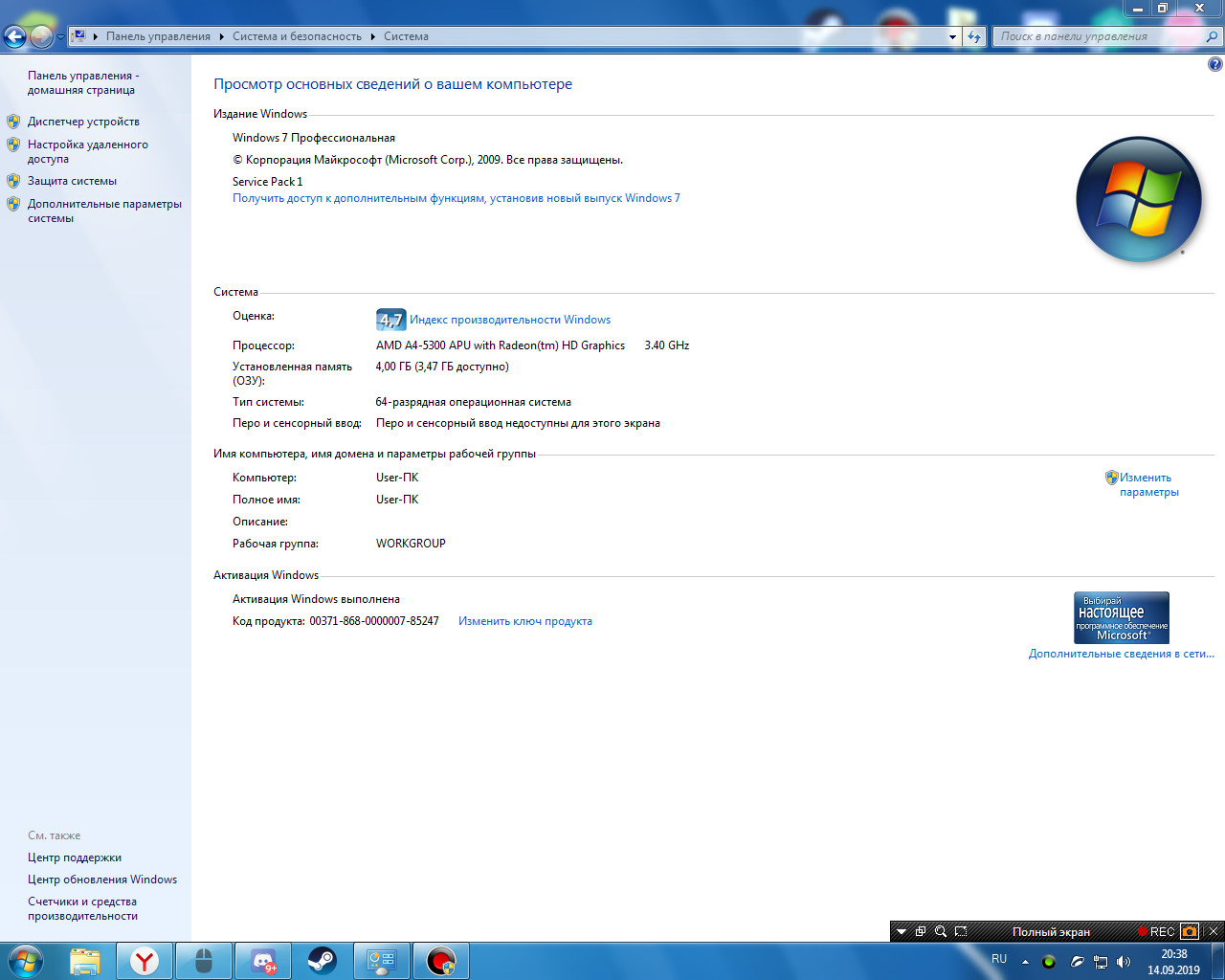Click recorder region selection icon
The width and height of the screenshot is (1225, 980).
(x=961, y=931)
